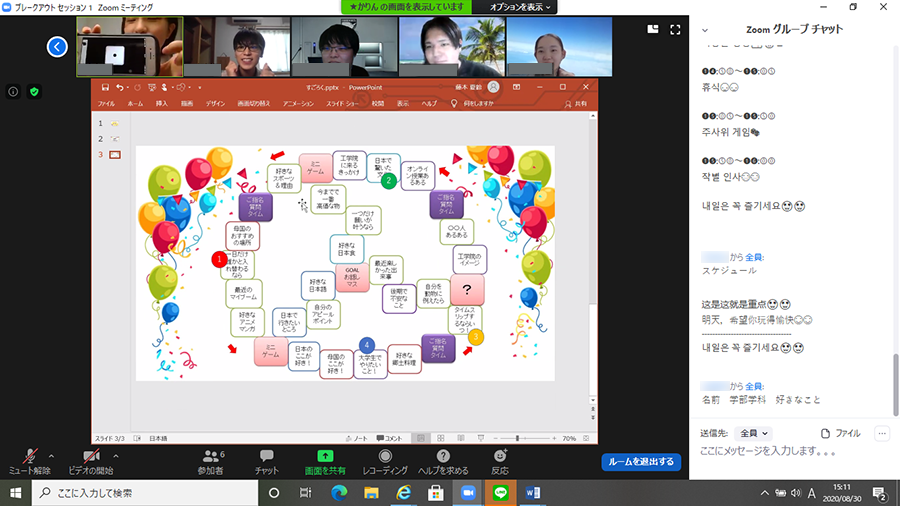Click the file (ファイル) attach icon in chat
Viewport: 900px width, 506px height.
tap(840, 433)
